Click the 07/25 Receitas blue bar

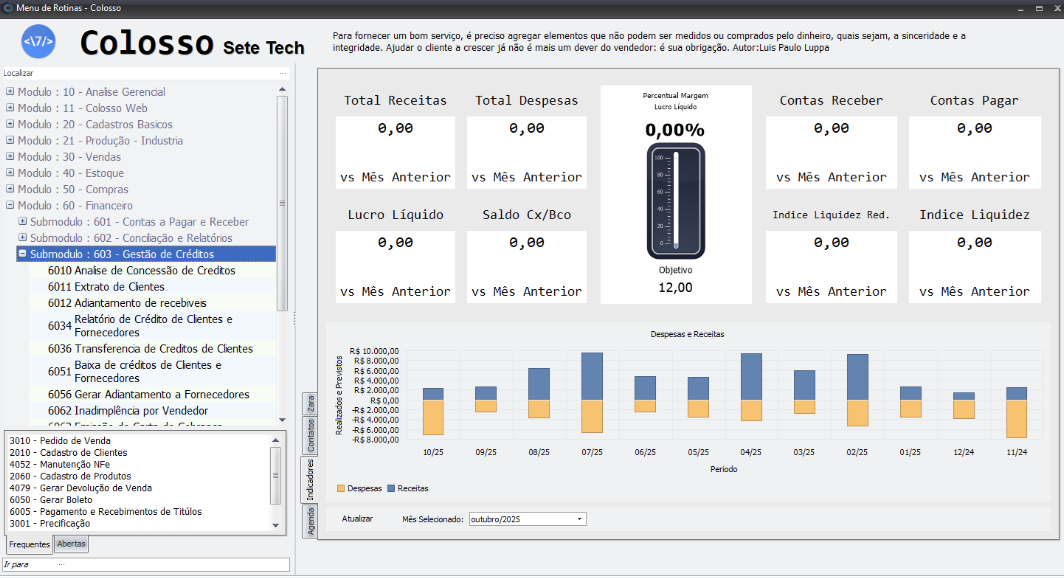pyautogui.click(x=592, y=376)
